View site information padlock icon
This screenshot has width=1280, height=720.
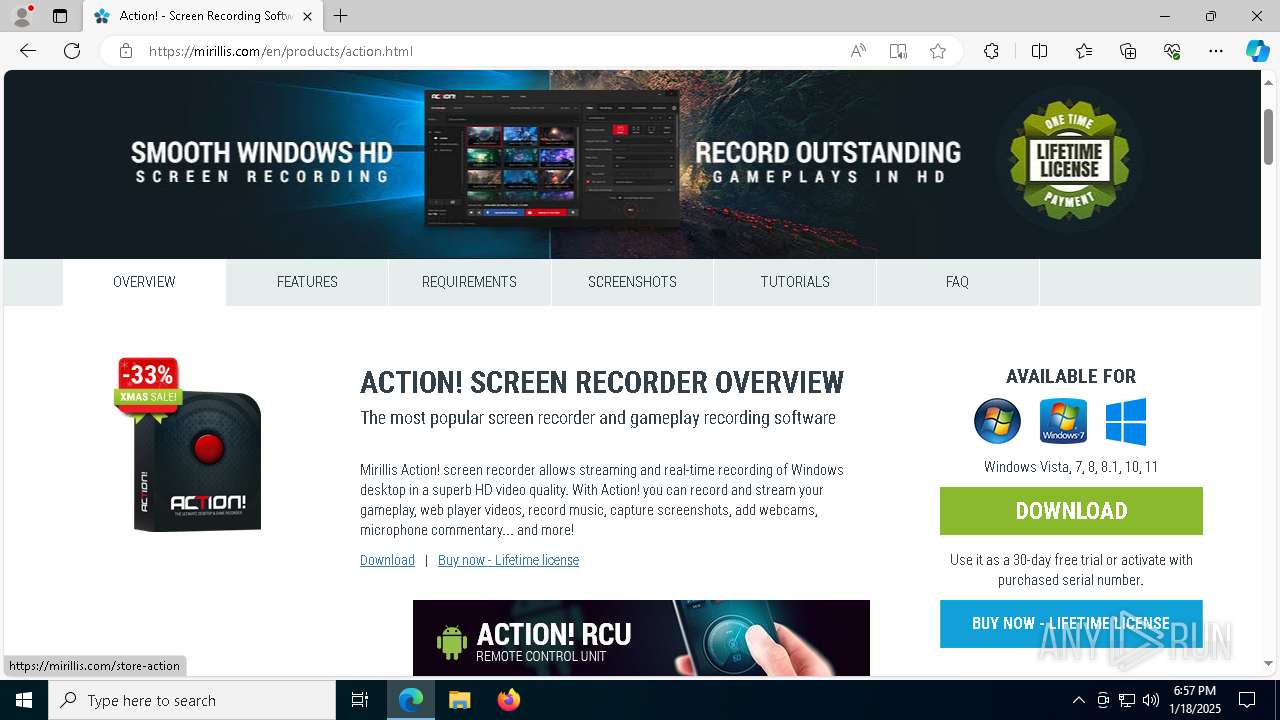pyautogui.click(x=126, y=51)
